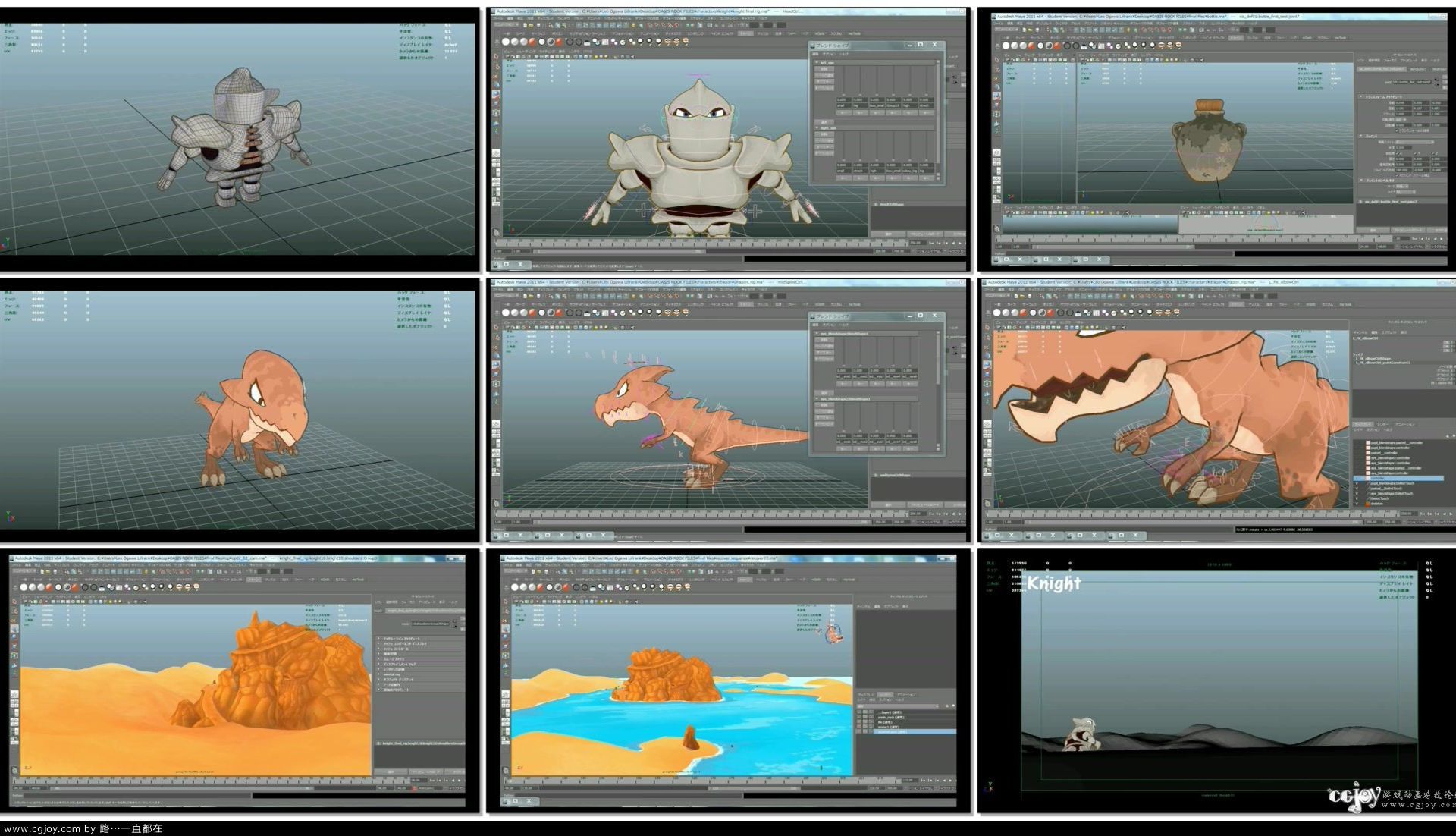Open layer filter dropdown in oasis window layer editor
The height and width of the screenshot is (836, 1456).
click(898, 706)
